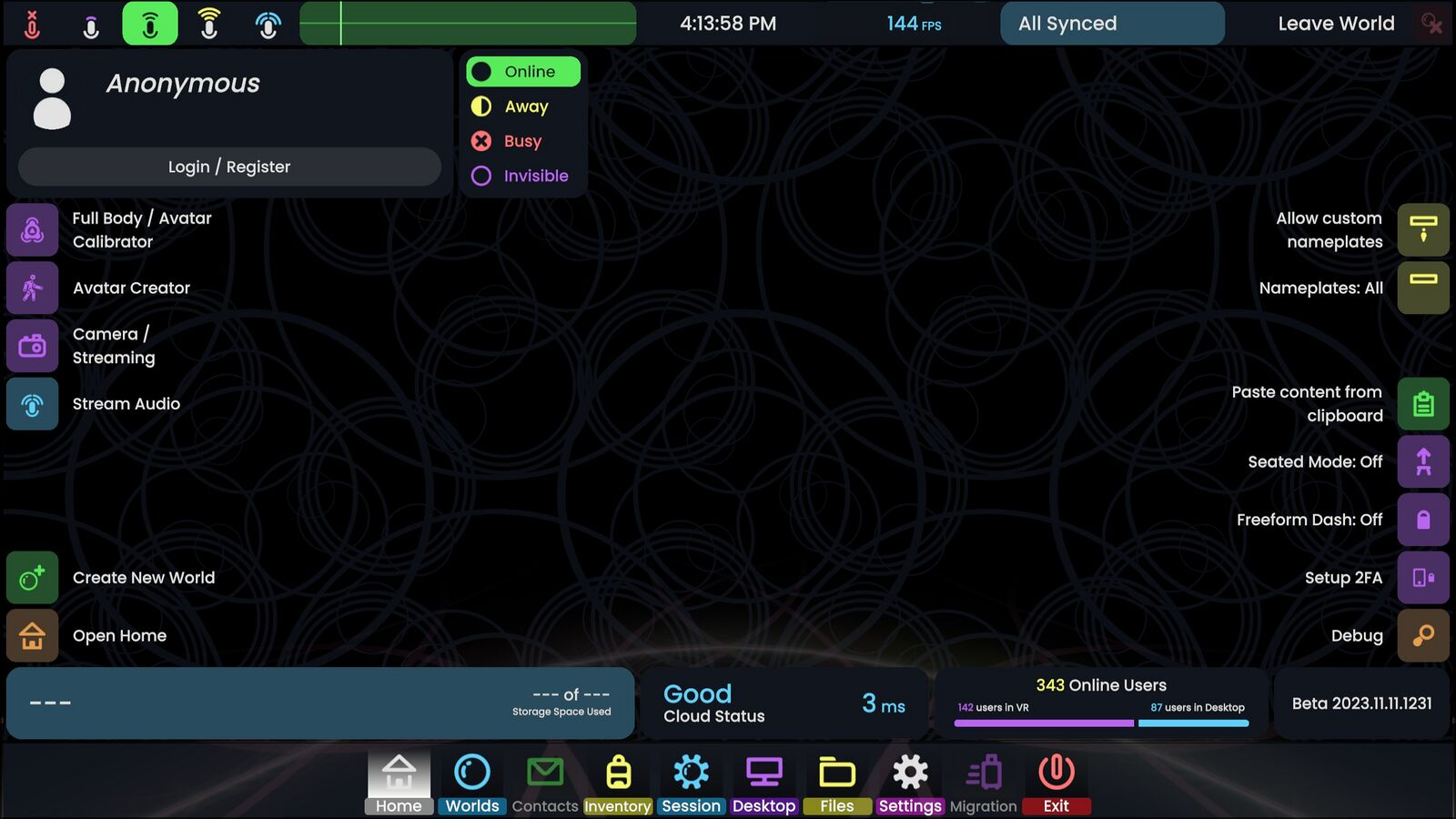Click the Stream Audio icon
This screenshot has width=1456, height=819.
pyautogui.click(x=33, y=404)
